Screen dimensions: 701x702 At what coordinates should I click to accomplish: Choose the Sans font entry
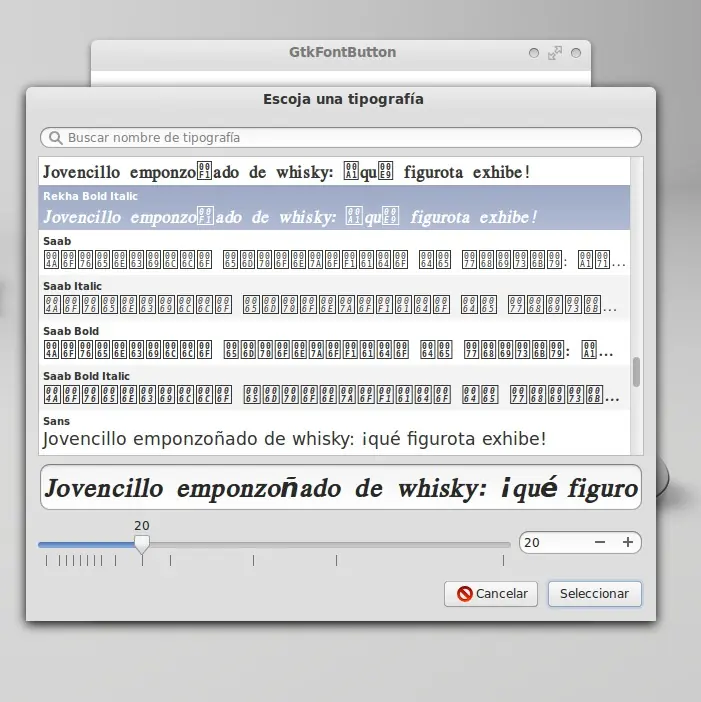tap(334, 432)
